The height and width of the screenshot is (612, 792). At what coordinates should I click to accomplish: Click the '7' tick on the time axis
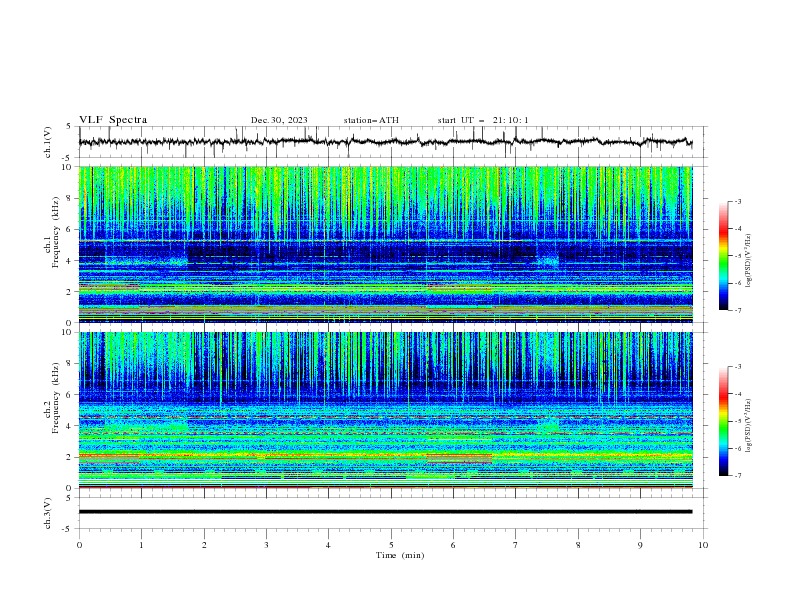coord(516,545)
